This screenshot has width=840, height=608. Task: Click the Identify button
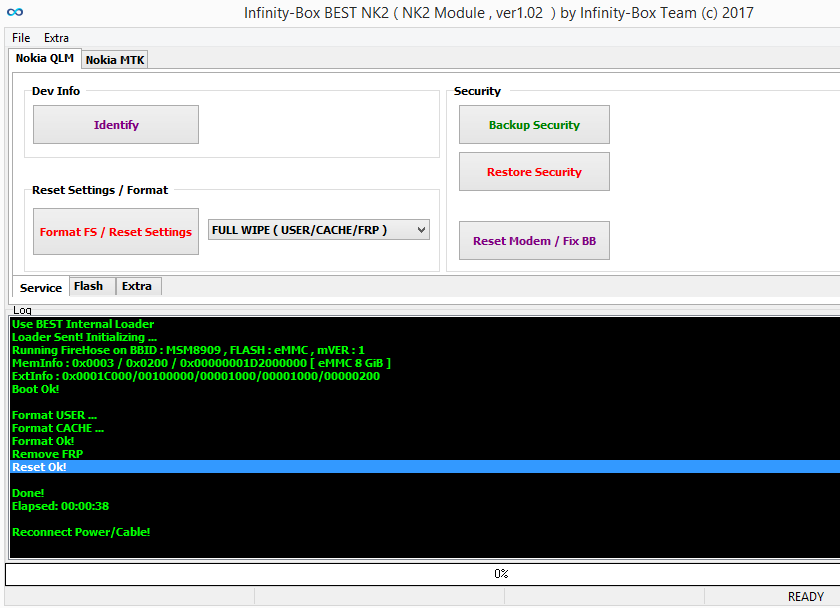[x=116, y=125]
